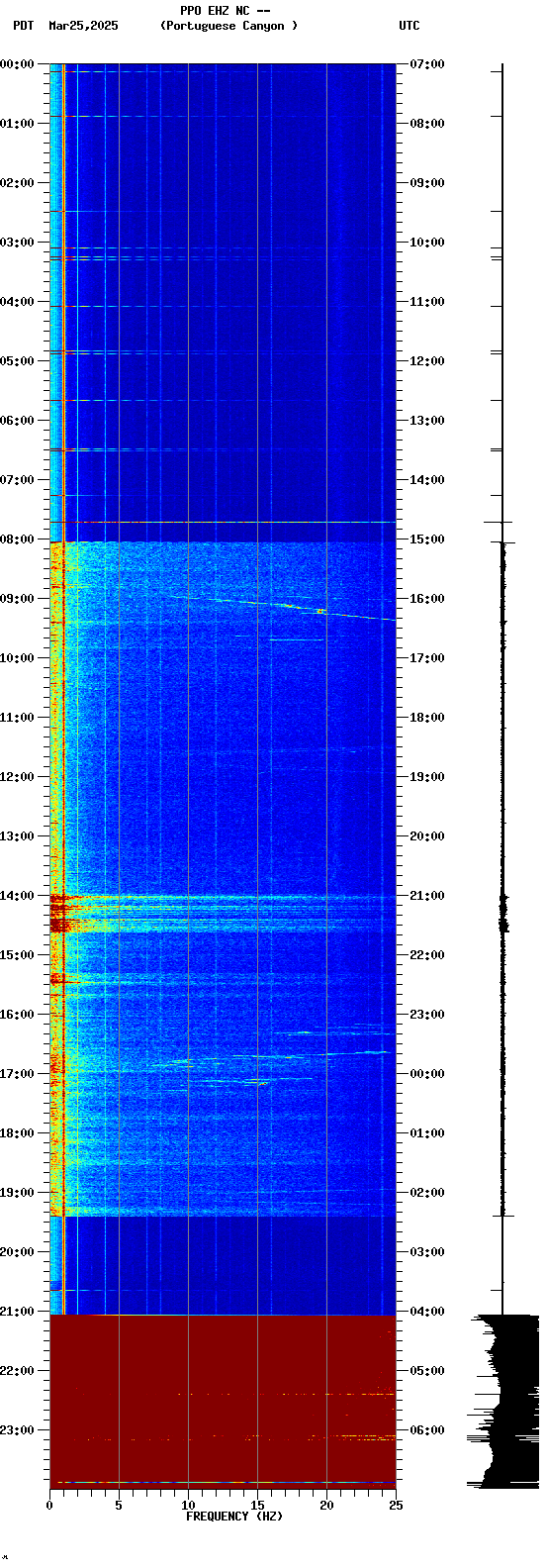Click the PDT time label "17:00"

[17, 1074]
